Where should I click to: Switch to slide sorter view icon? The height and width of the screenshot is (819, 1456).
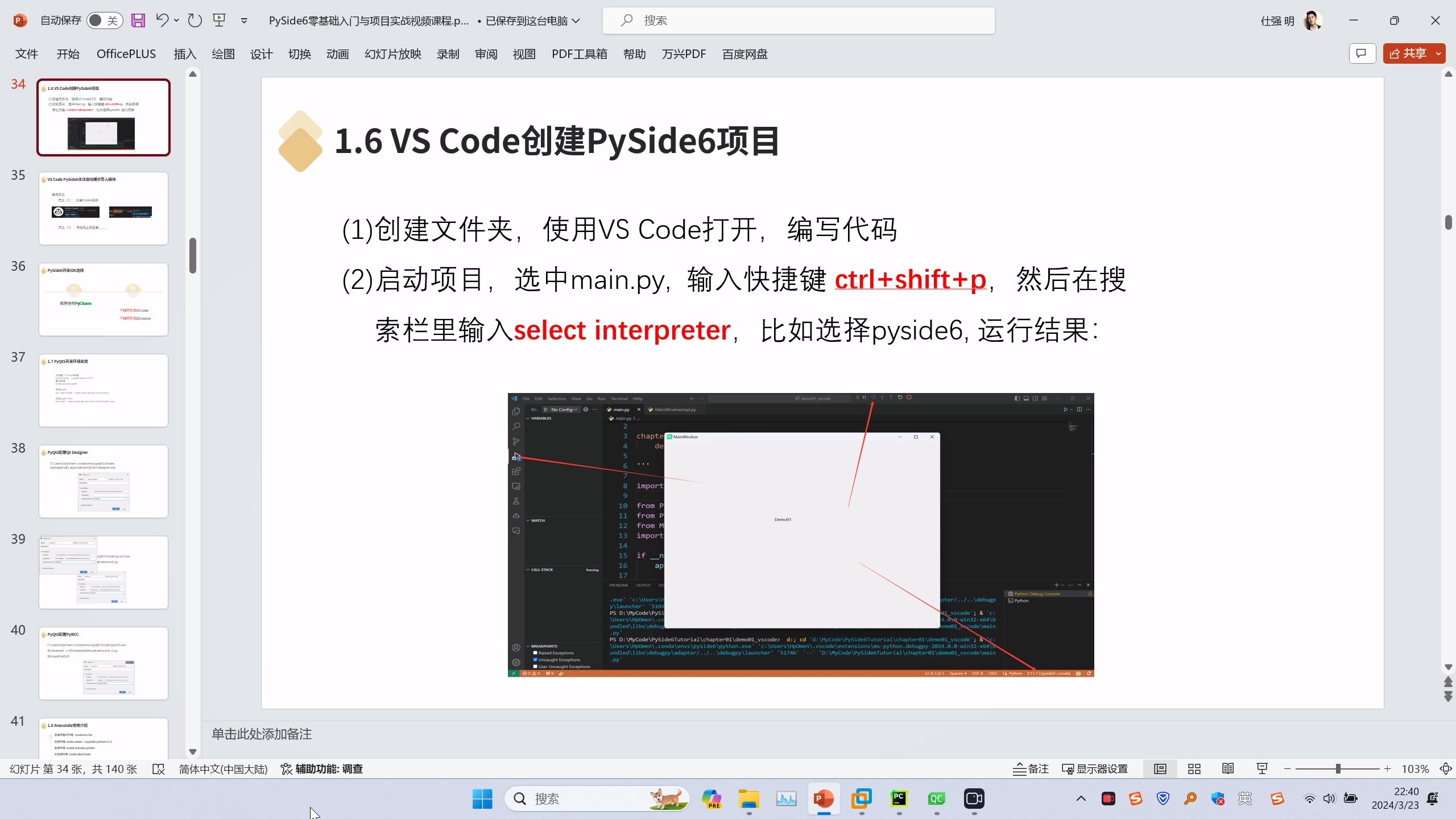click(1194, 768)
